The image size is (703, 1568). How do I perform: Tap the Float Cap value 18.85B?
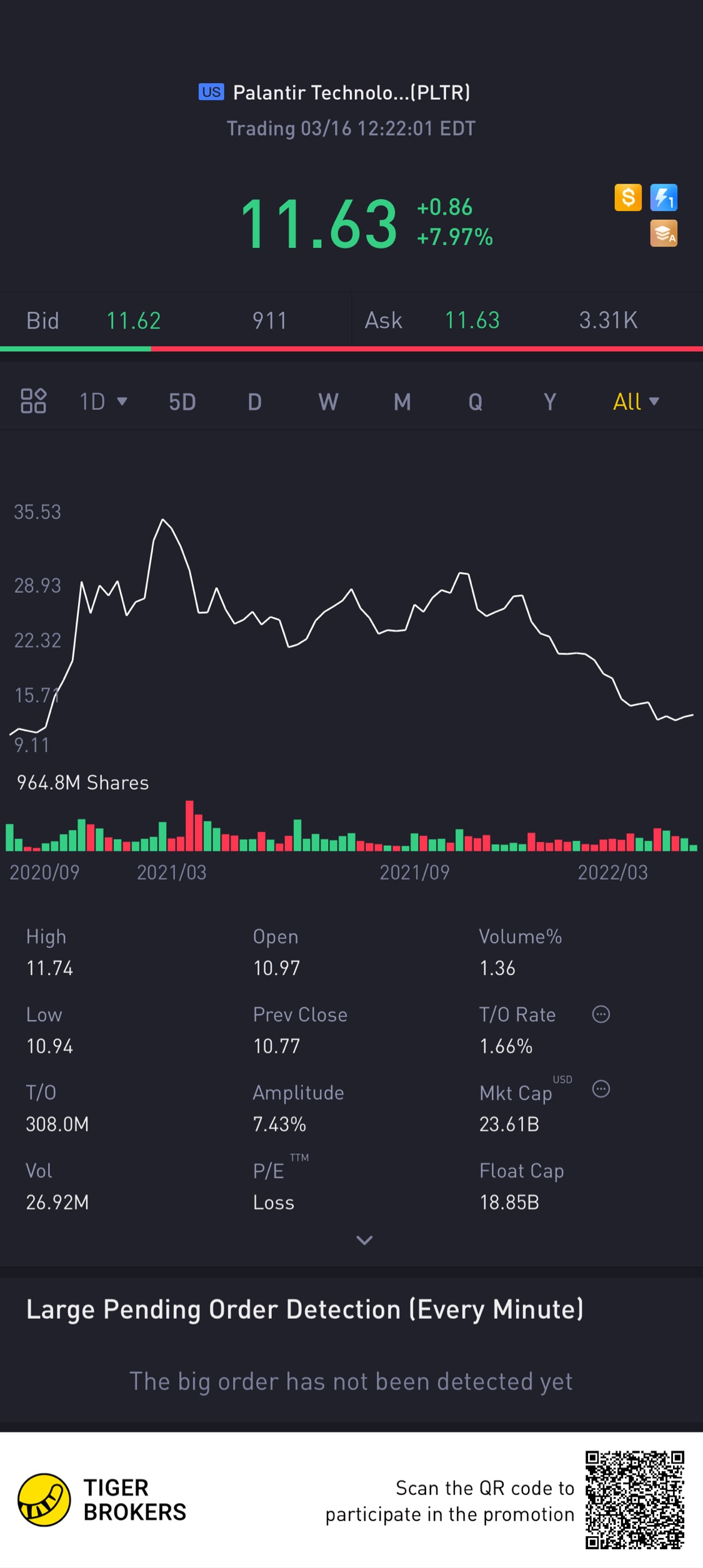[x=509, y=1202]
